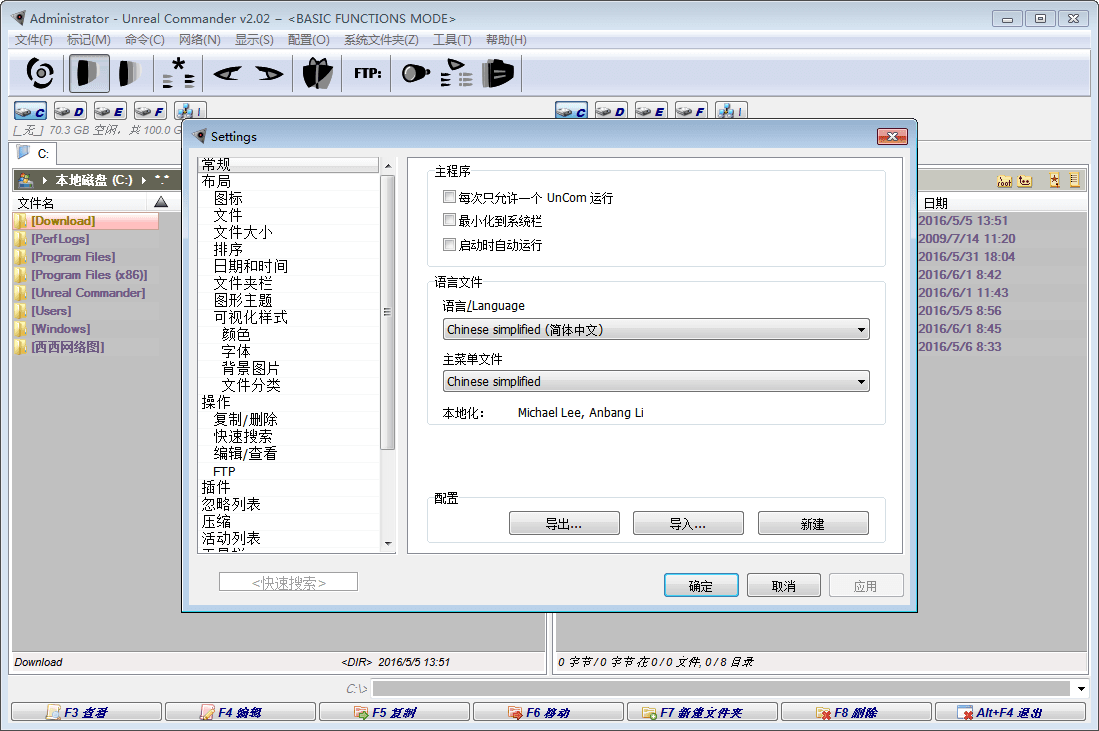Click settings tree scroll down arrow
This screenshot has width=1099, height=731.
click(x=388, y=544)
